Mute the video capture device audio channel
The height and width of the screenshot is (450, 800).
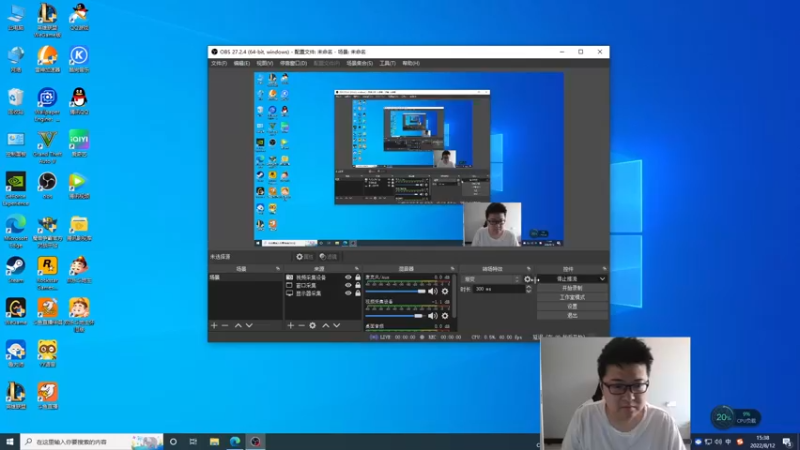[x=433, y=316]
